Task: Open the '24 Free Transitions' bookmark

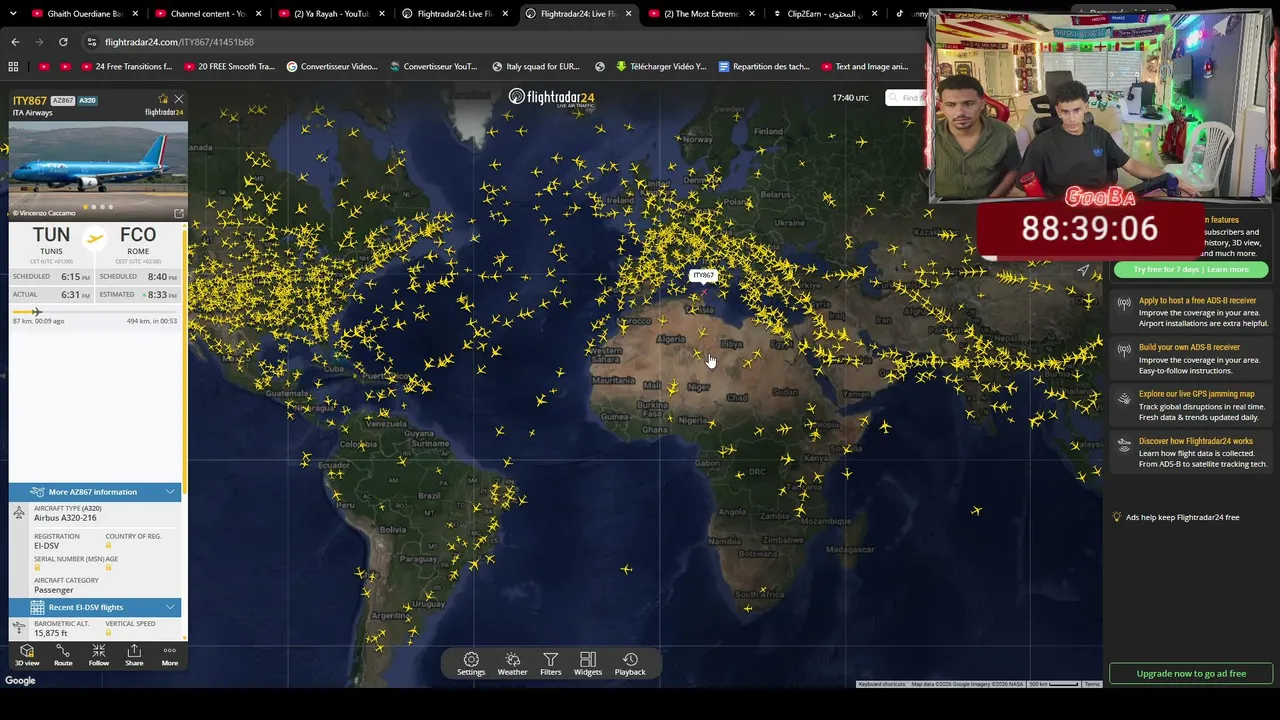Action: [125, 67]
